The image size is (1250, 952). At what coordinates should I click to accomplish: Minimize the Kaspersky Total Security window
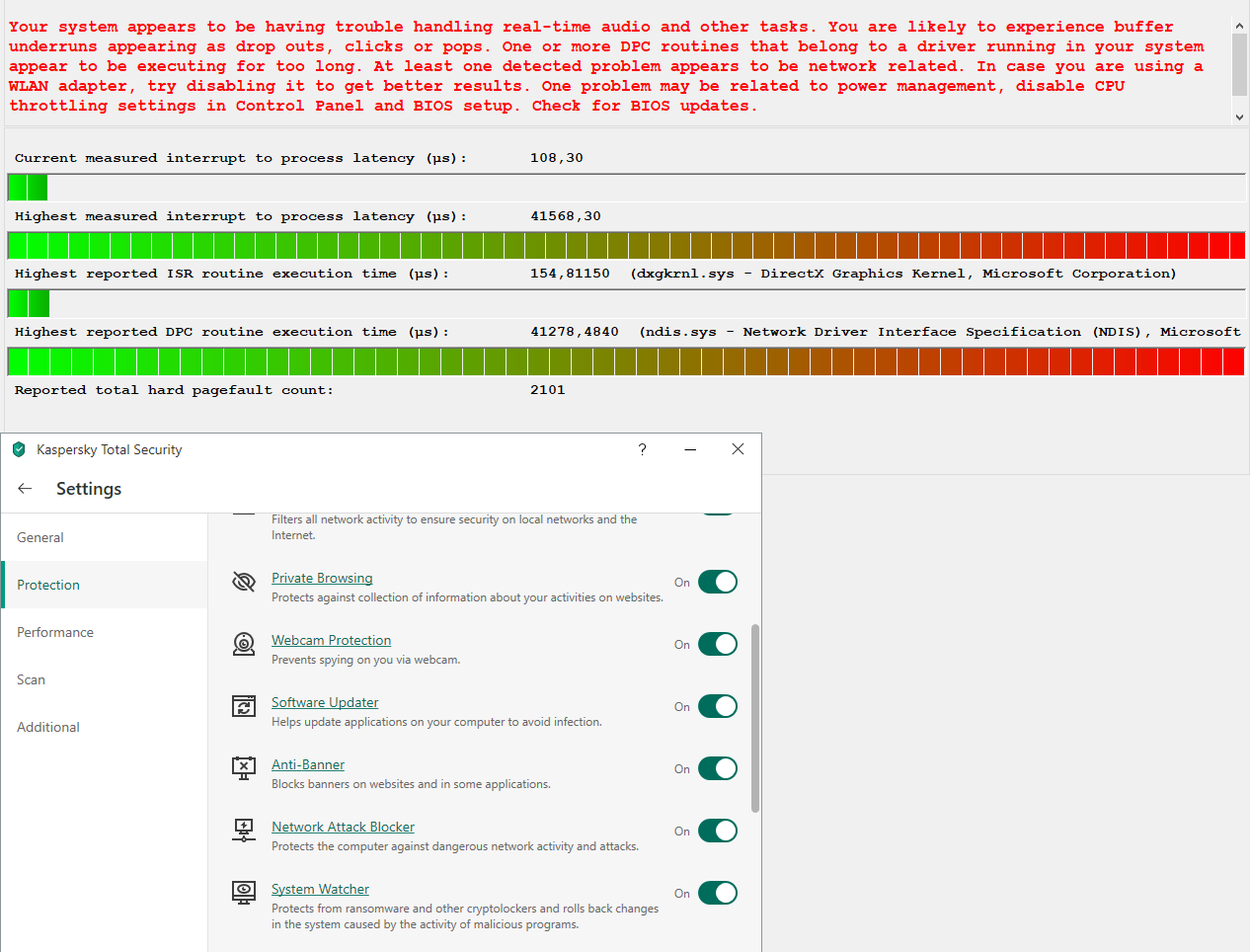[690, 449]
